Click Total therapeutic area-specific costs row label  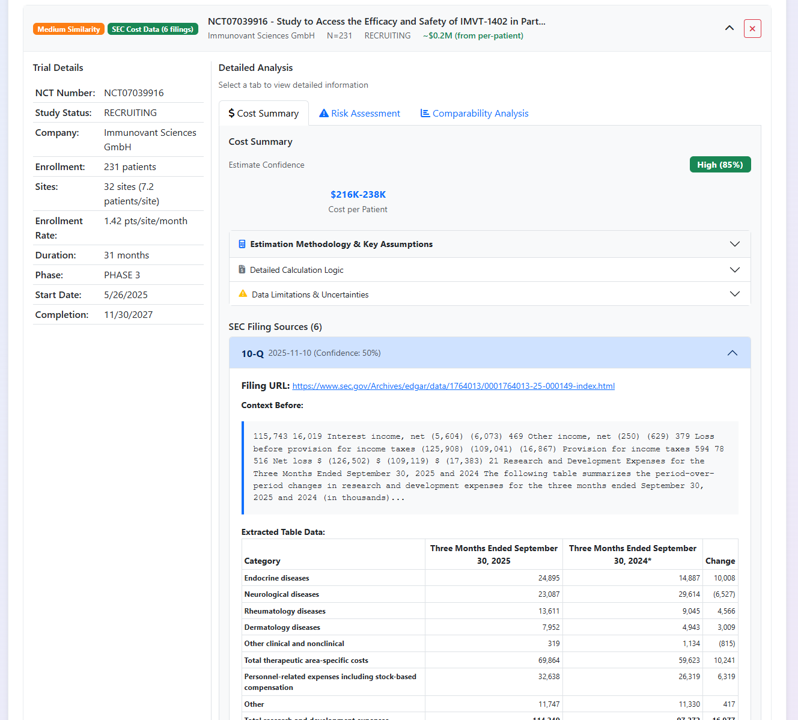point(306,660)
